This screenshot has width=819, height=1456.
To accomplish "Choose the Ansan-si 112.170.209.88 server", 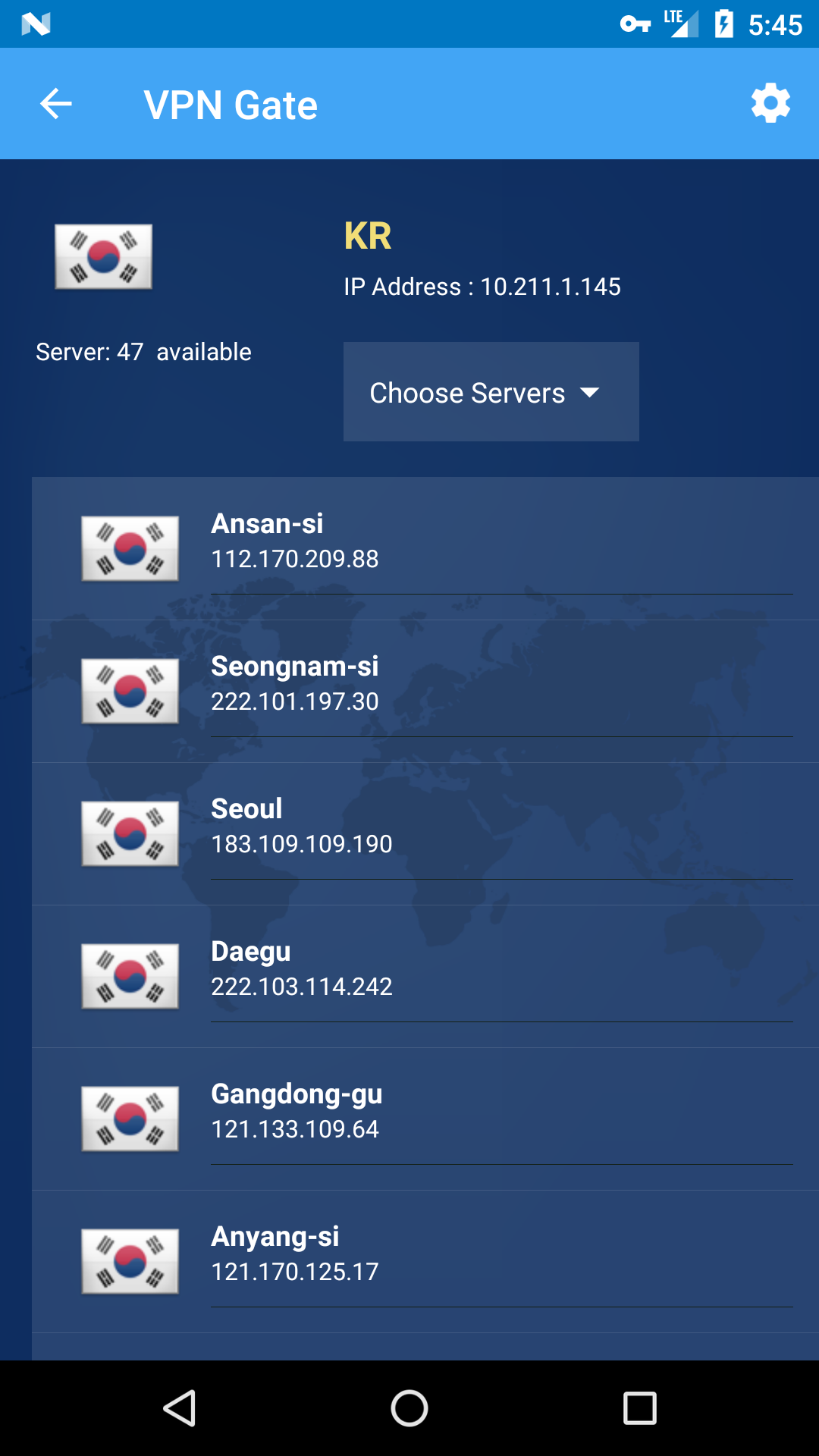I will point(425,548).
